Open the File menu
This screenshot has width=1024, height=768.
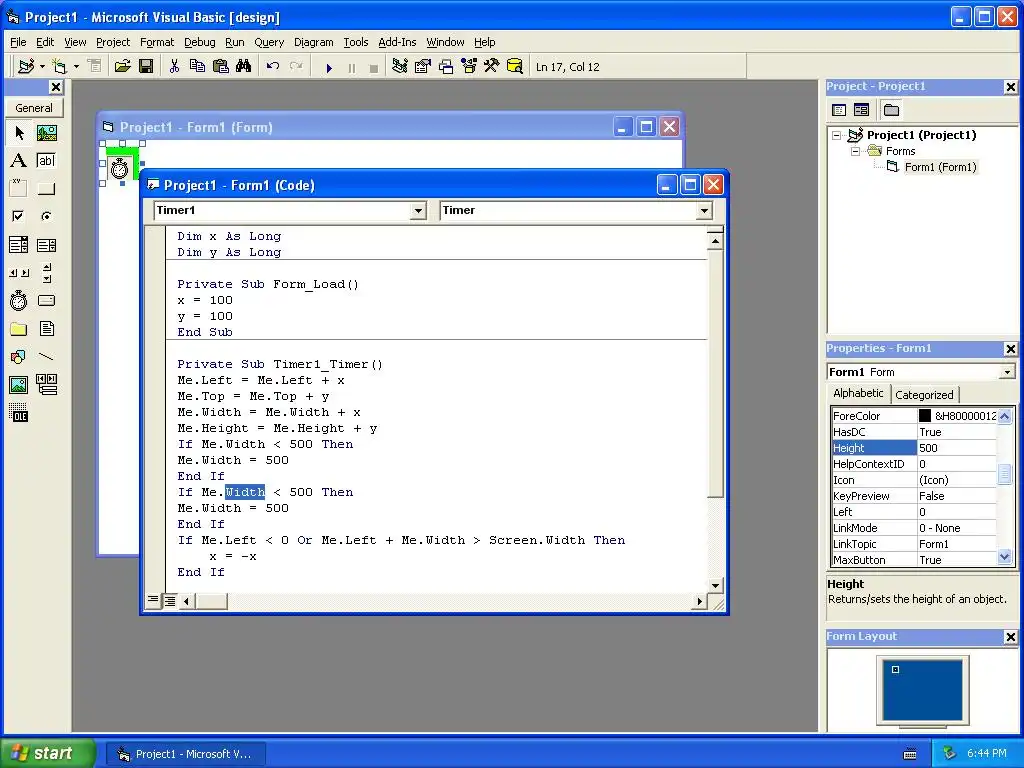pos(18,42)
